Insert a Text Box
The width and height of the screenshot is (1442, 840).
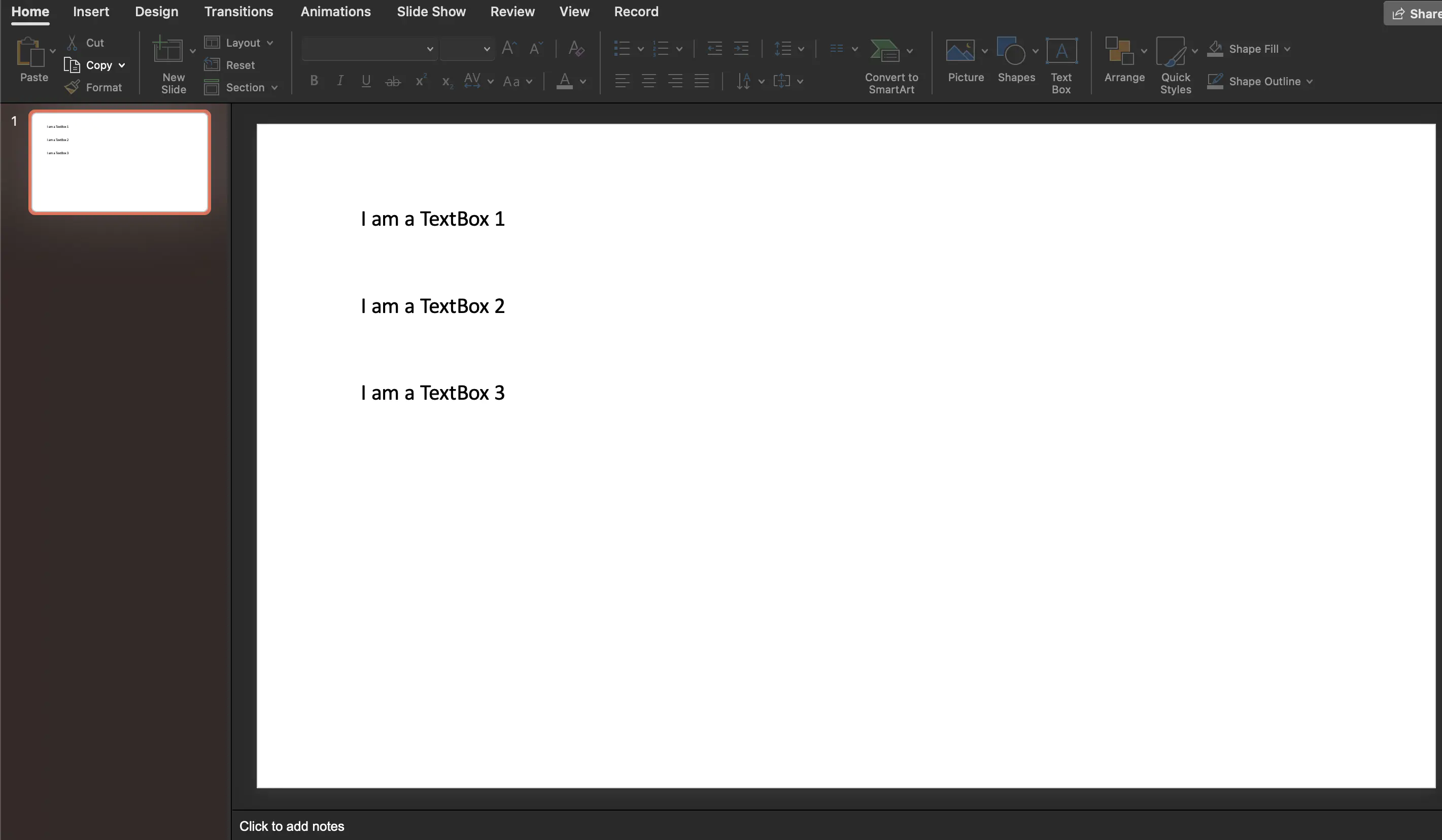coord(1061,52)
